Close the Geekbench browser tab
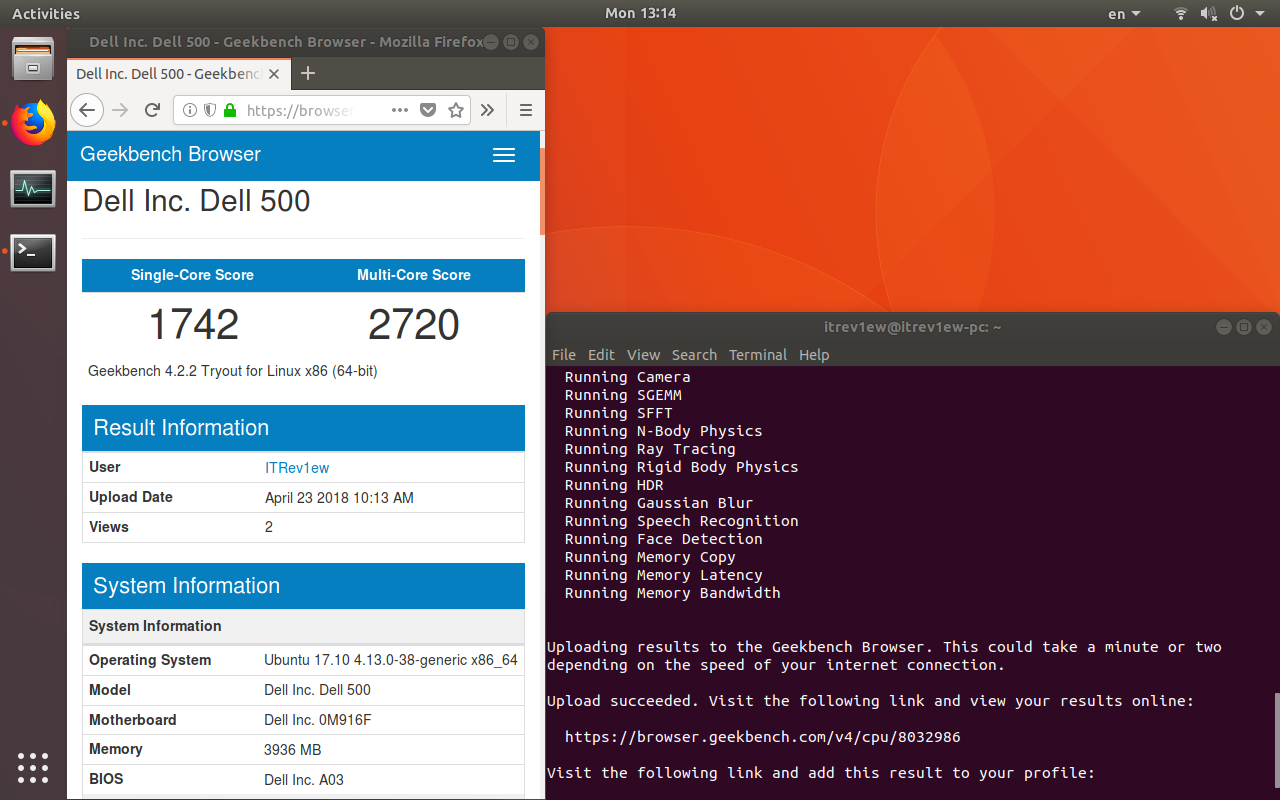1280x800 pixels. point(275,74)
